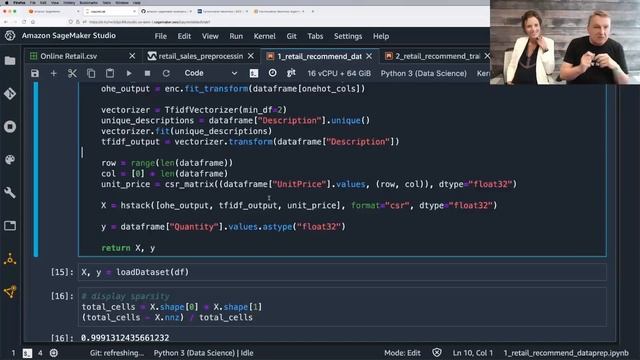Open the Git menu
Viewport: 640px width, 360px height.
[291, 36]
